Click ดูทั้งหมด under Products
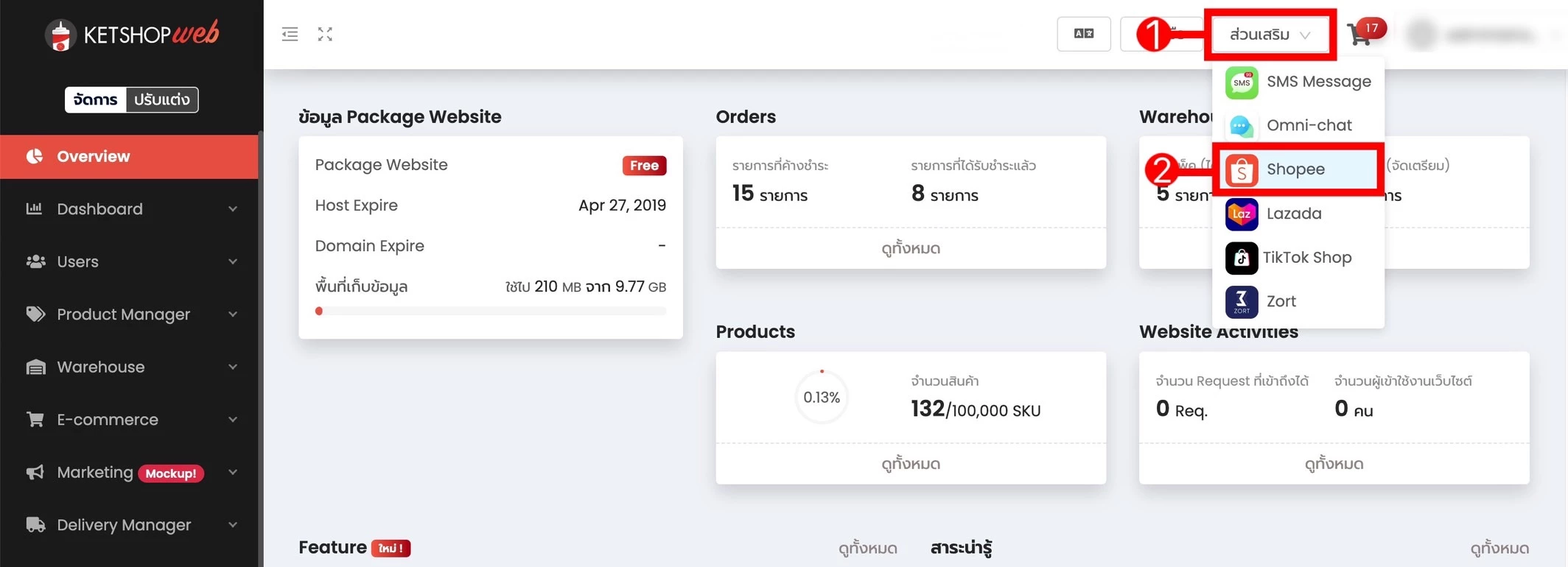1568x567 pixels. pyautogui.click(x=911, y=464)
